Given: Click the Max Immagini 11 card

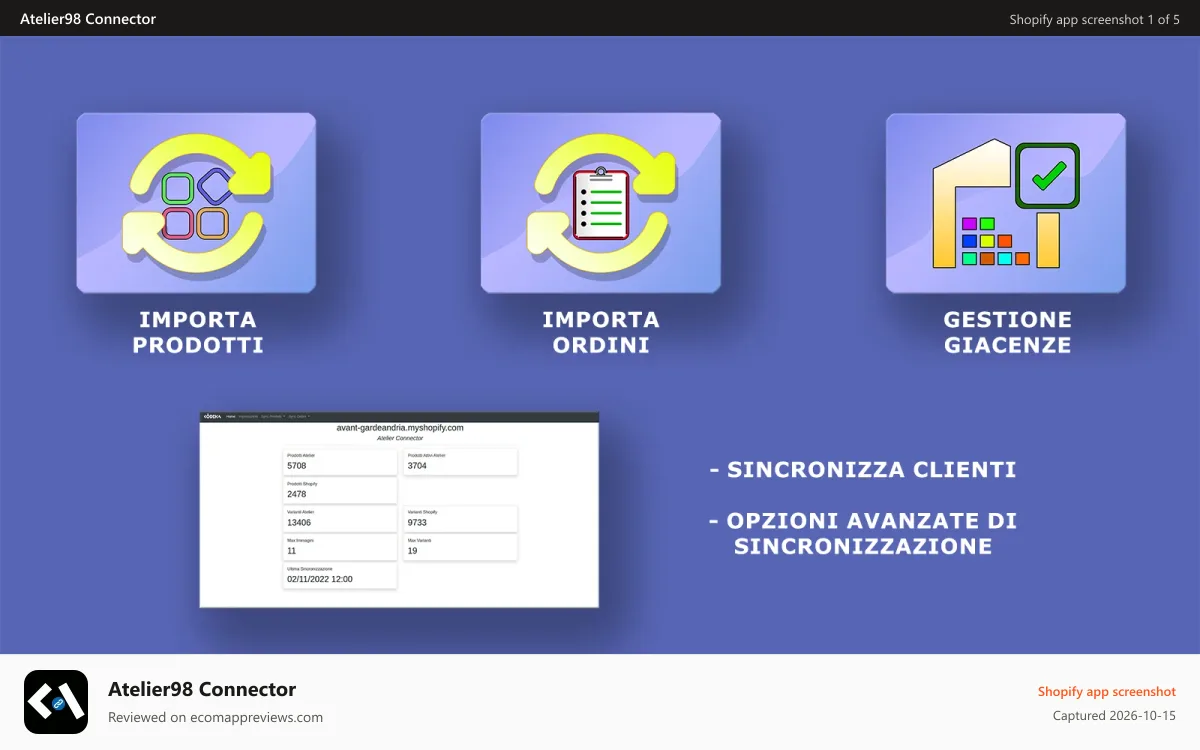Looking at the screenshot, I should (340, 547).
